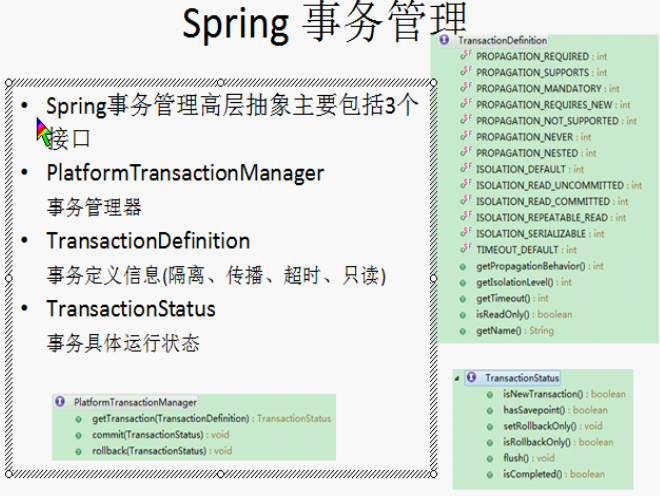This screenshot has width=660, height=496.
Task: Click the bottom-right text box resize handle
Action: 434,474
